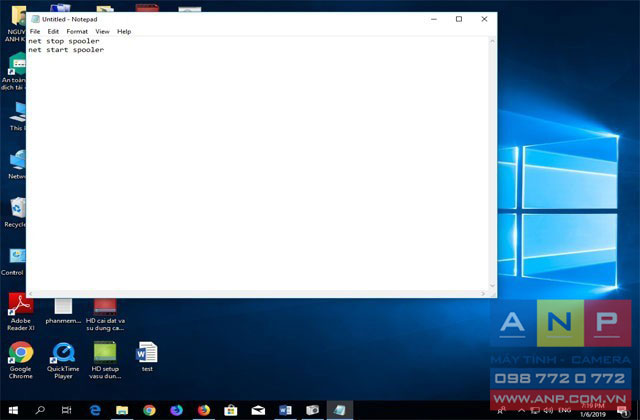Minimize the Notepad window

[434, 19]
